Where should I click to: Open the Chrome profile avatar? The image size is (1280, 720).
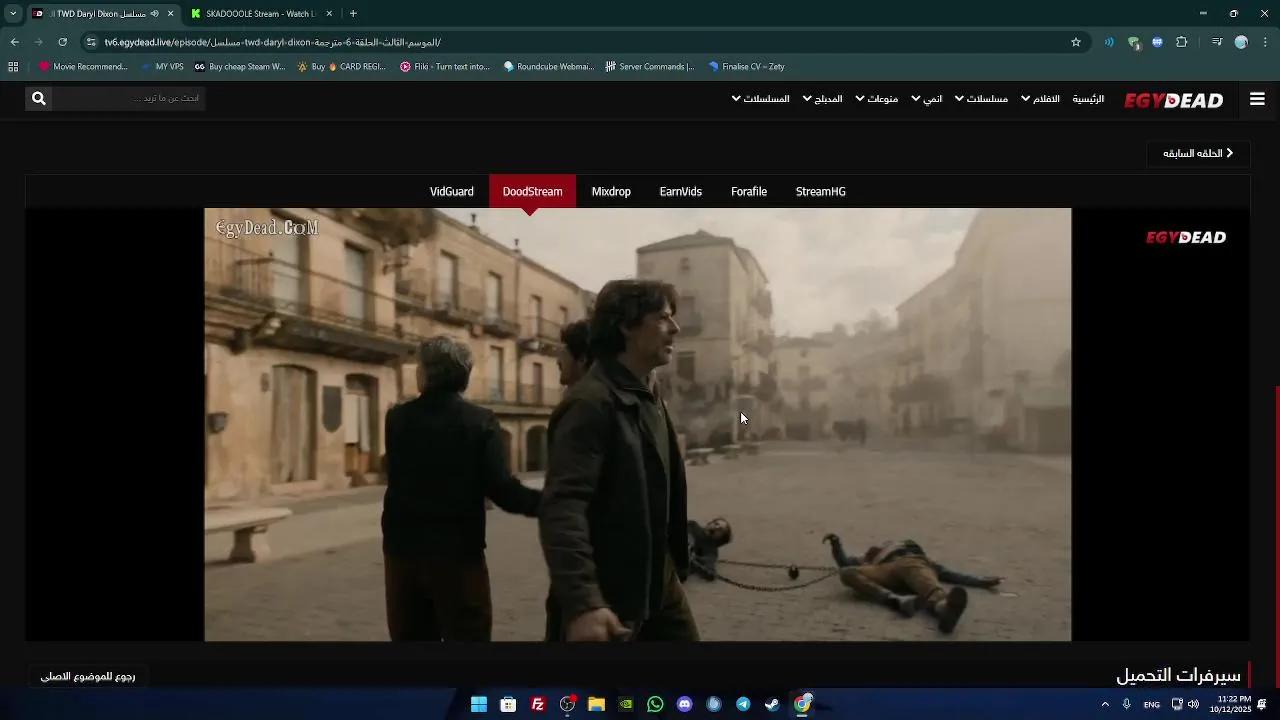[1241, 42]
